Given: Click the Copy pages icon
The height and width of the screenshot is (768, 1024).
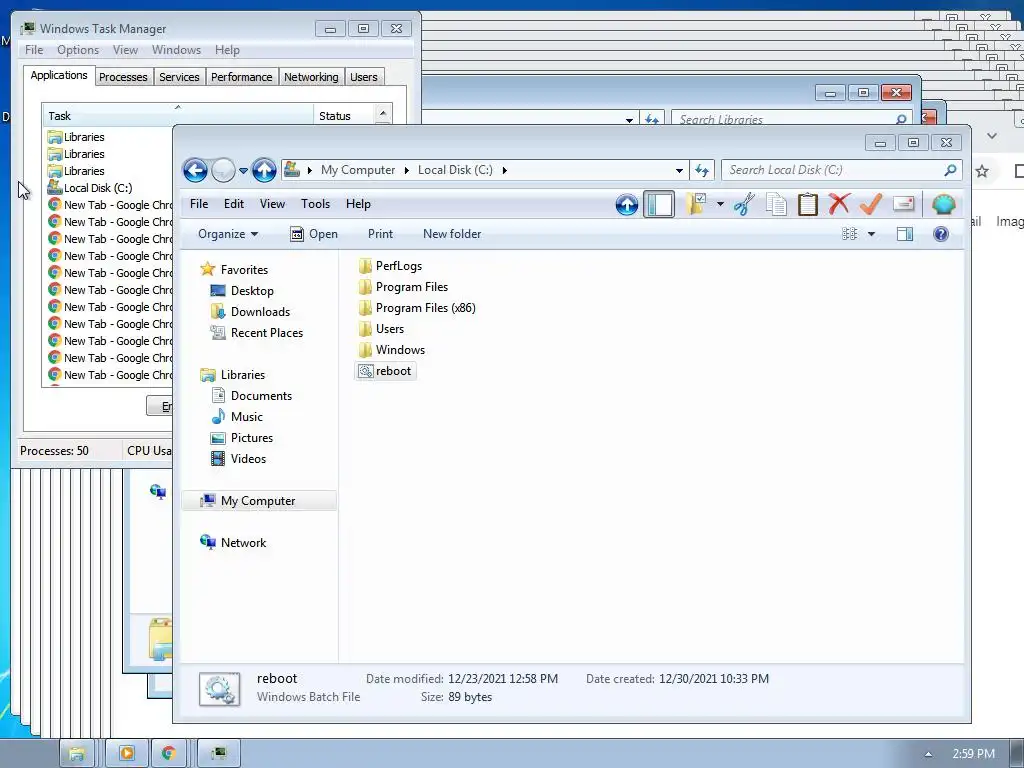Looking at the screenshot, I should (x=776, y=204).
